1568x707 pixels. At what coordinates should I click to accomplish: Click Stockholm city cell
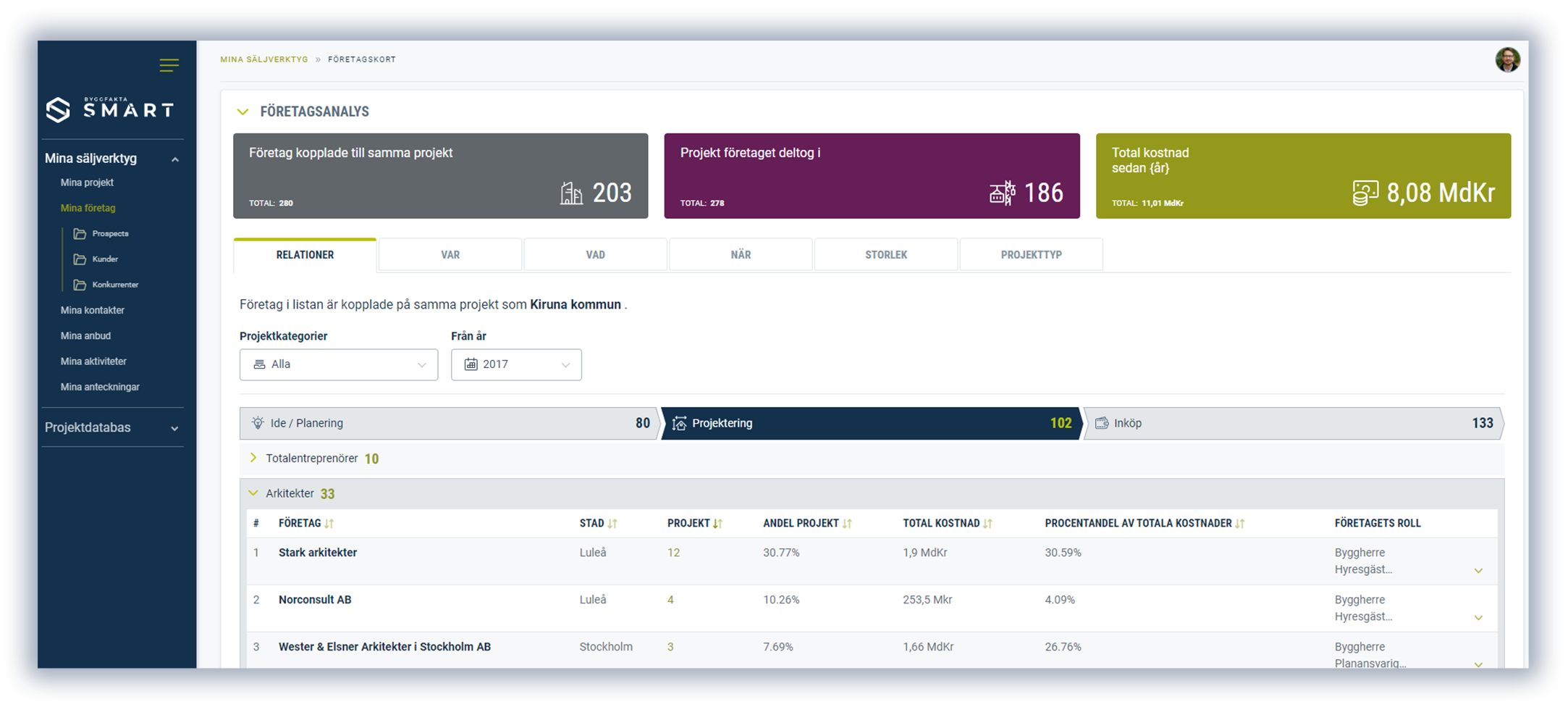pyautogui.click(x=606, y=647)
